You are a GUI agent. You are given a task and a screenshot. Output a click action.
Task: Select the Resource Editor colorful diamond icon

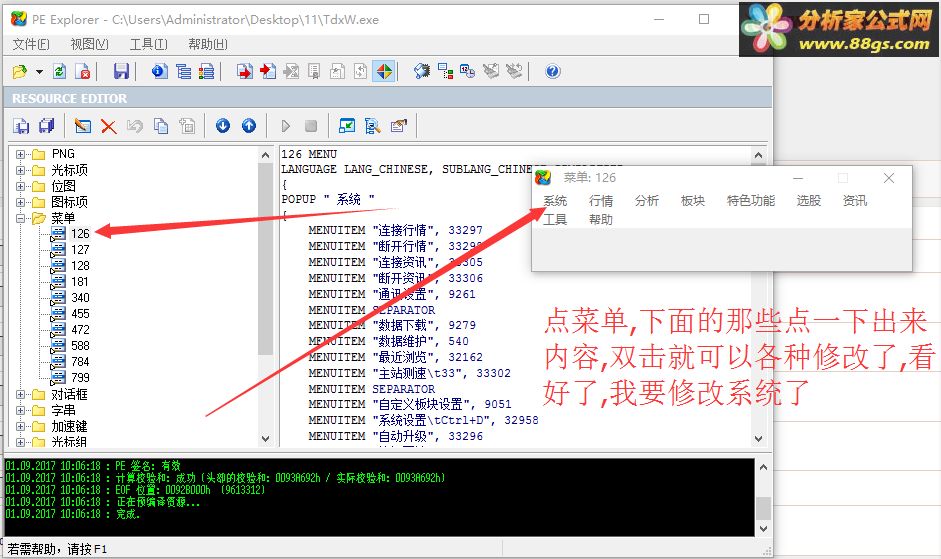click(x=384, y=71)
